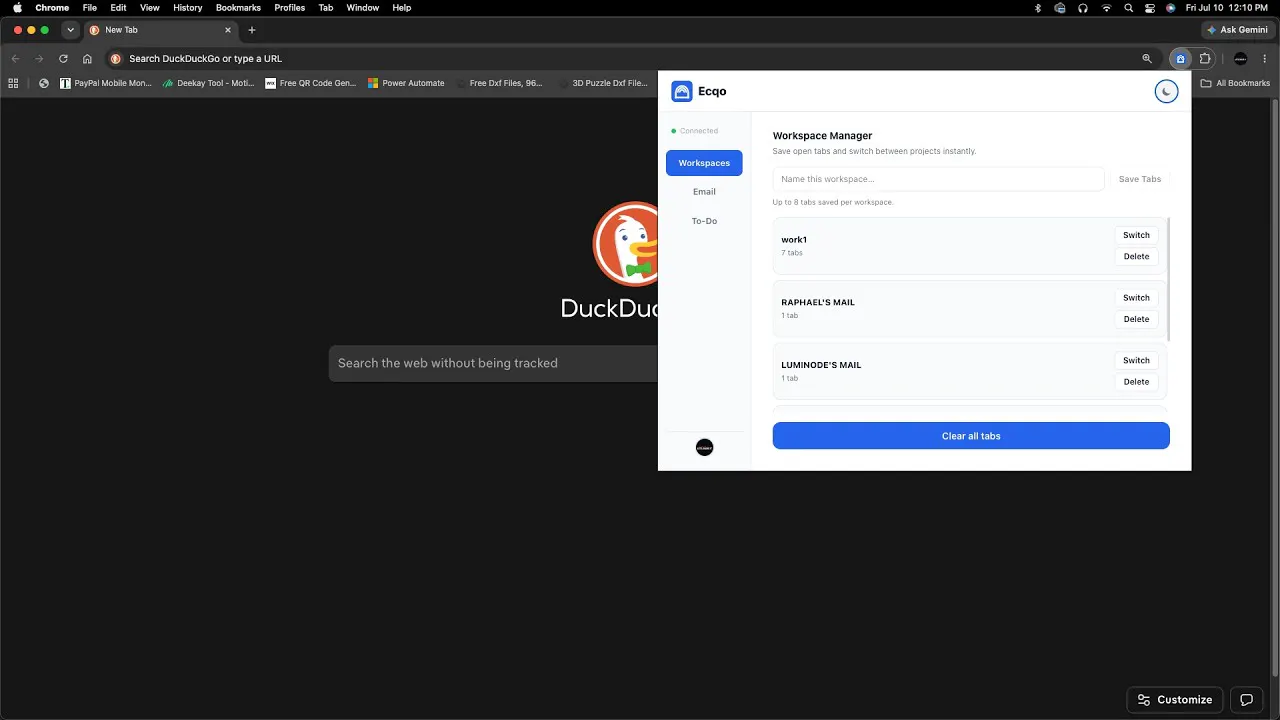This screenshot has height=720, width=1280.
Task: Open Chrome profile avatar in toolbar
Action: pos(1241,58)
